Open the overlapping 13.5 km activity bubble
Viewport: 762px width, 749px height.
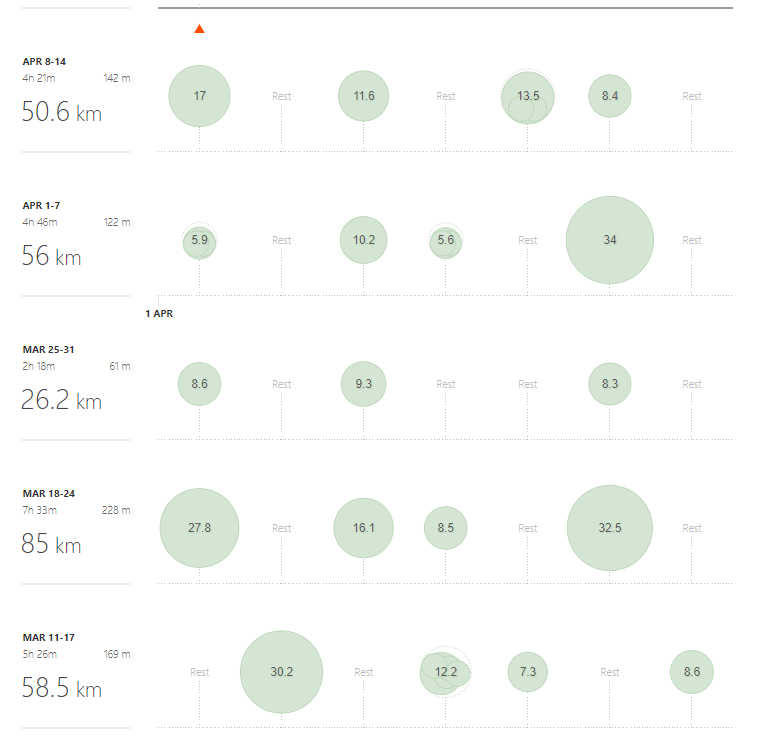(528, 96)
